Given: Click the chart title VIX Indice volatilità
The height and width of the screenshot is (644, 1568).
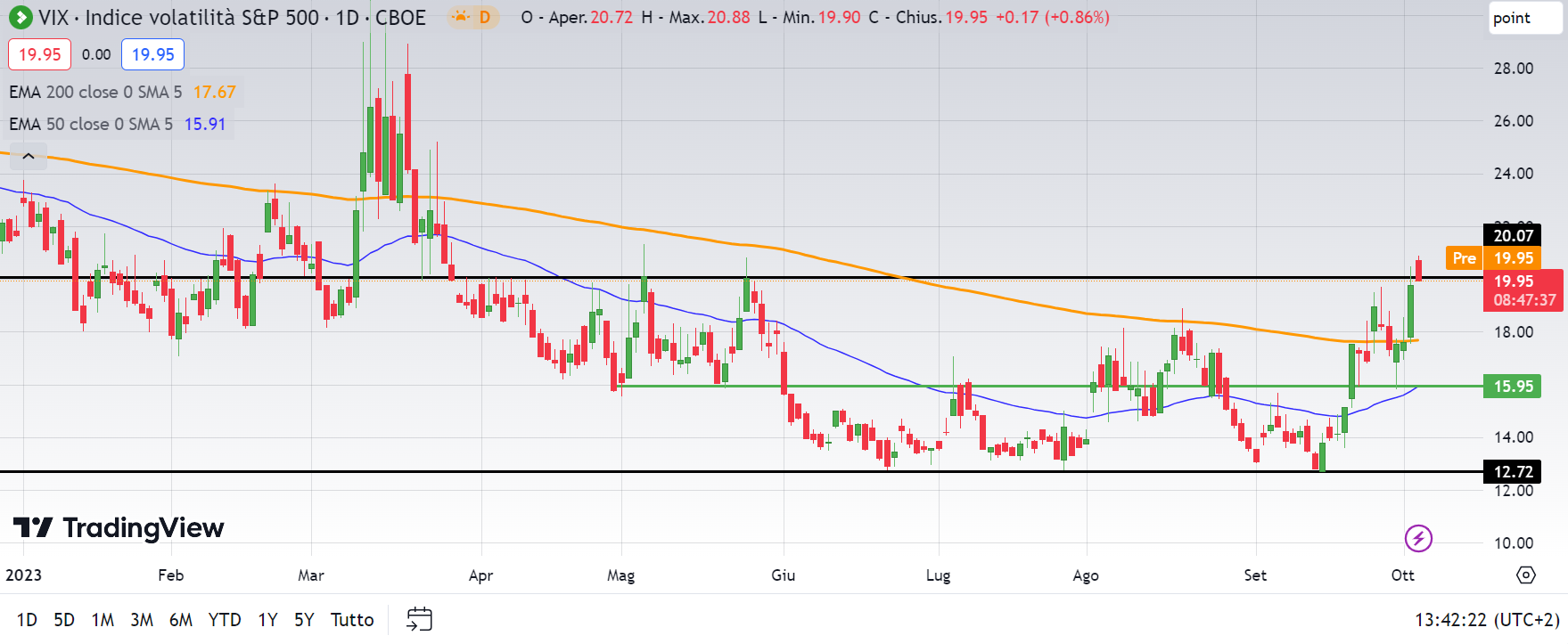Looking at the screenshot, I should coord(232,17).
